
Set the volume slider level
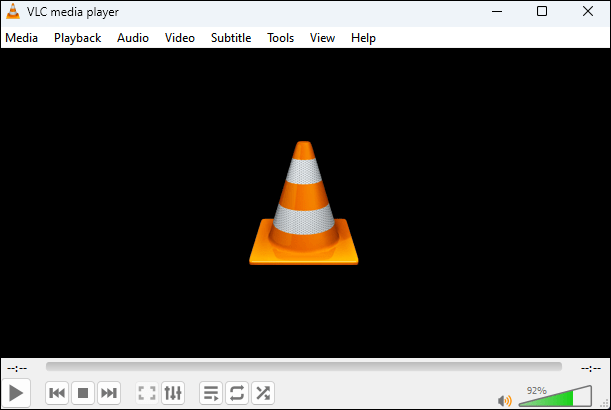pyautogui.click(x=556, y=396)
